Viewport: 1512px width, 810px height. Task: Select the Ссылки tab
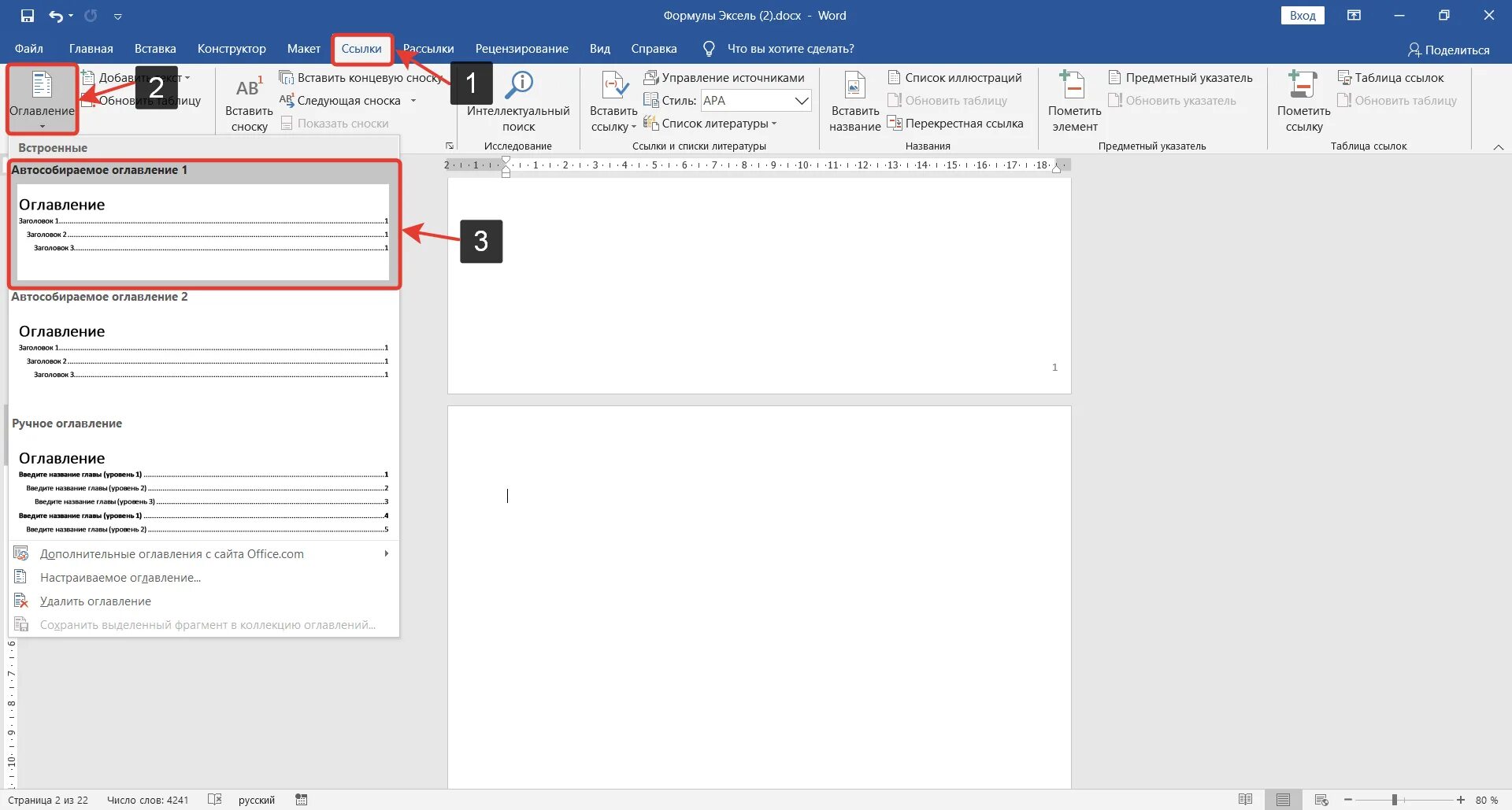point(361,49)
